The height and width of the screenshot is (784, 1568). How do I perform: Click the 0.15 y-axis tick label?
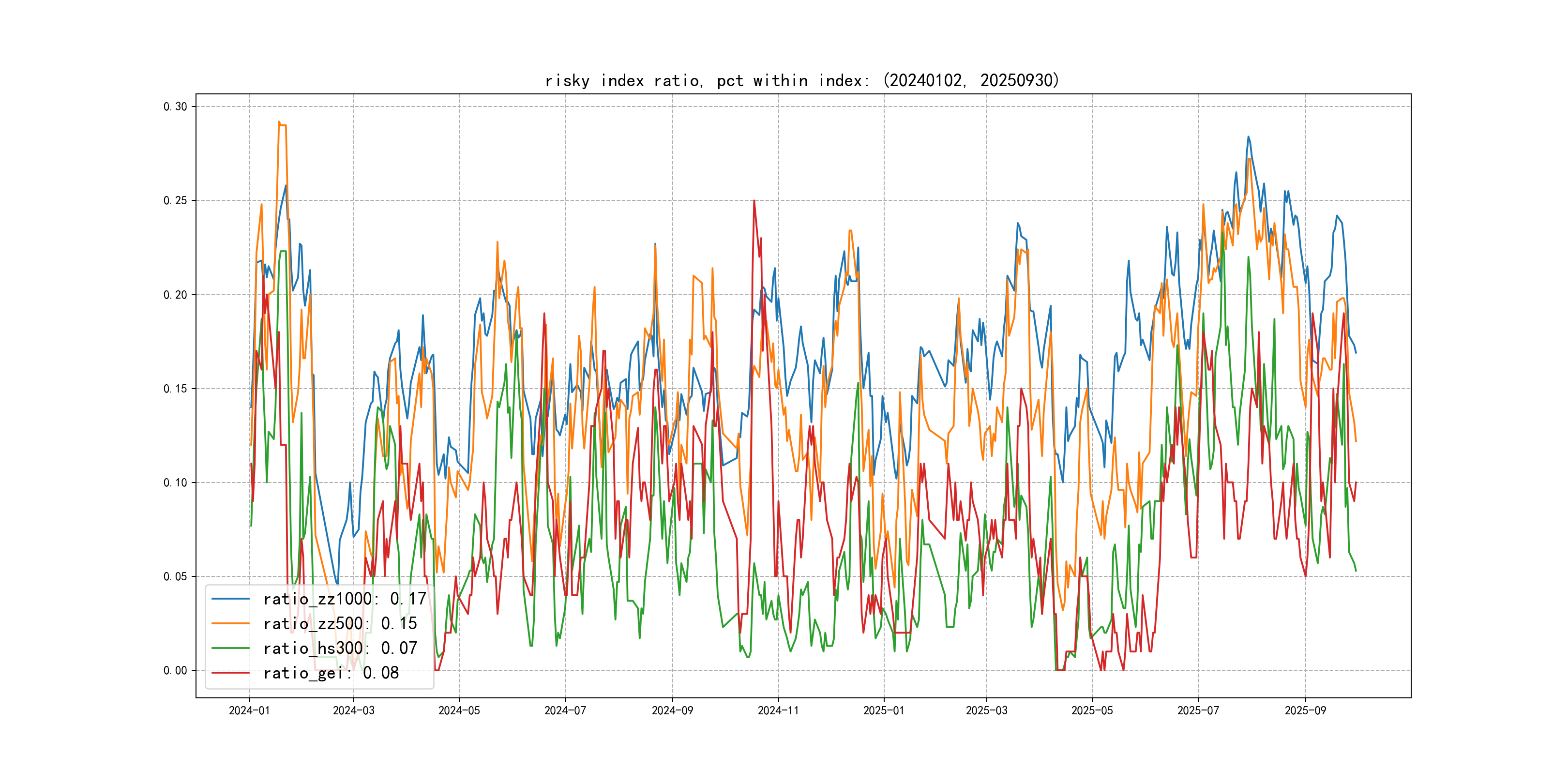(175, 388)
